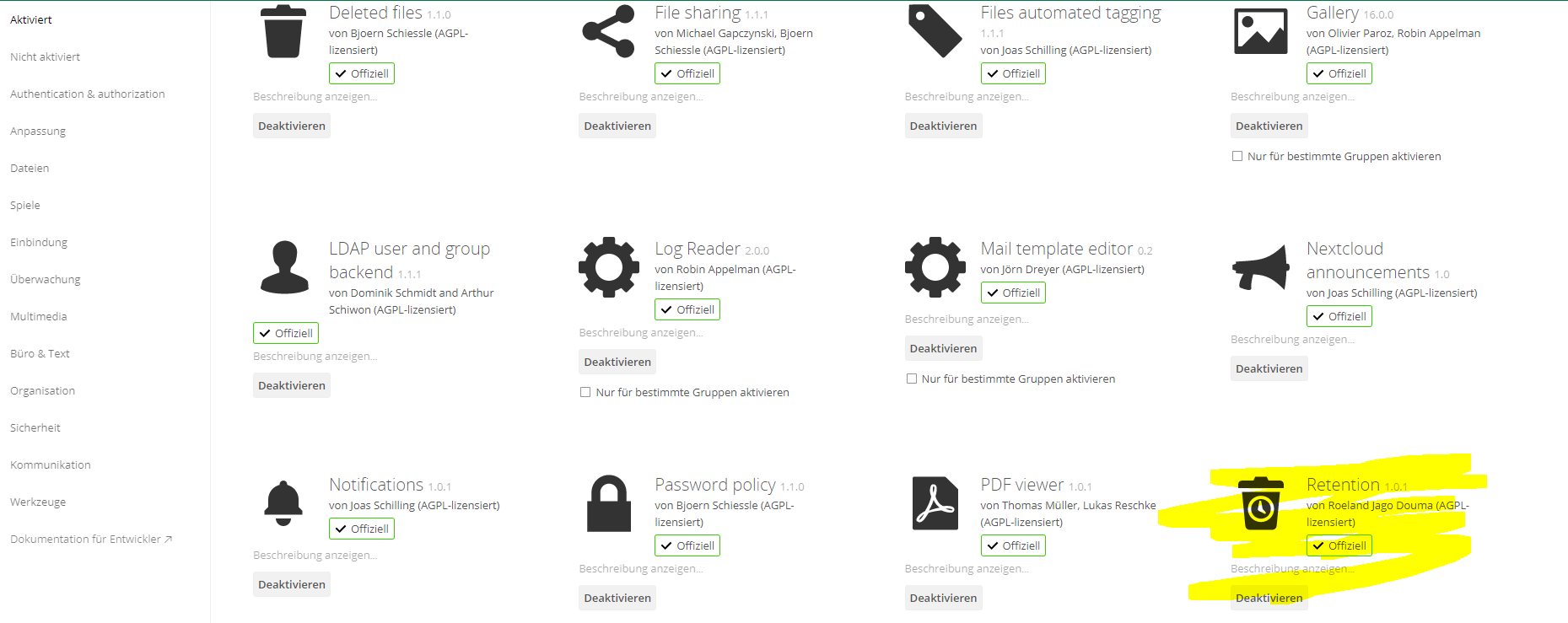Viewport: 1568px width, 623px height.
Task: Click the LDAP user backend person icon
Action: click(284, 267)
